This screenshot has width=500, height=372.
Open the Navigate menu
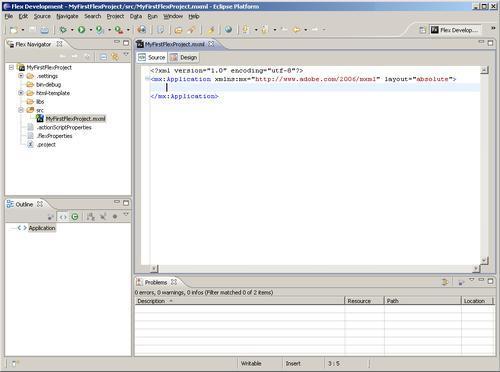67,16
